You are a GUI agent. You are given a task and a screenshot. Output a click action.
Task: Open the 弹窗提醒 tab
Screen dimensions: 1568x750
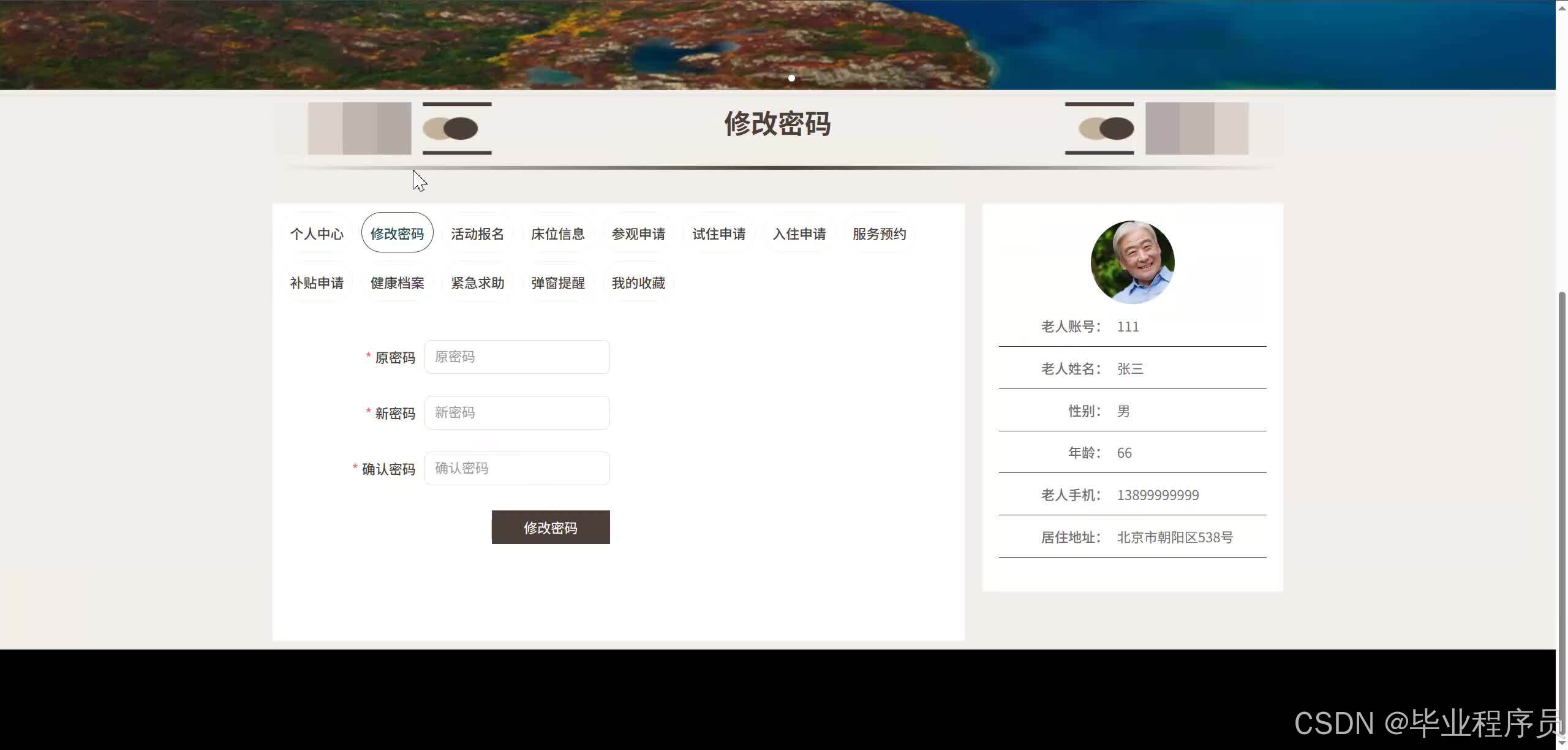point(558,282)
